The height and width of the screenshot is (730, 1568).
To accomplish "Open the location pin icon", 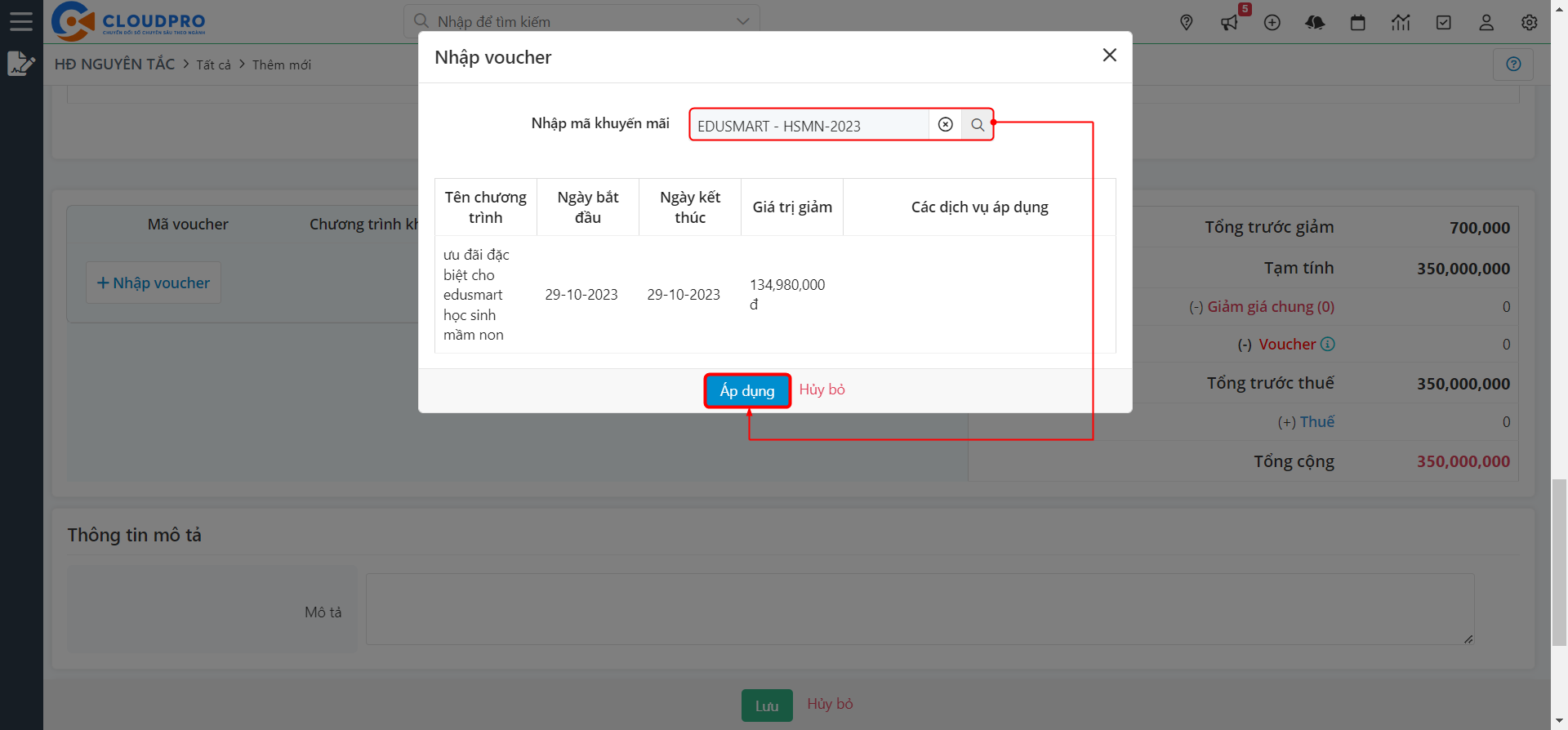I will [1187, 23].
